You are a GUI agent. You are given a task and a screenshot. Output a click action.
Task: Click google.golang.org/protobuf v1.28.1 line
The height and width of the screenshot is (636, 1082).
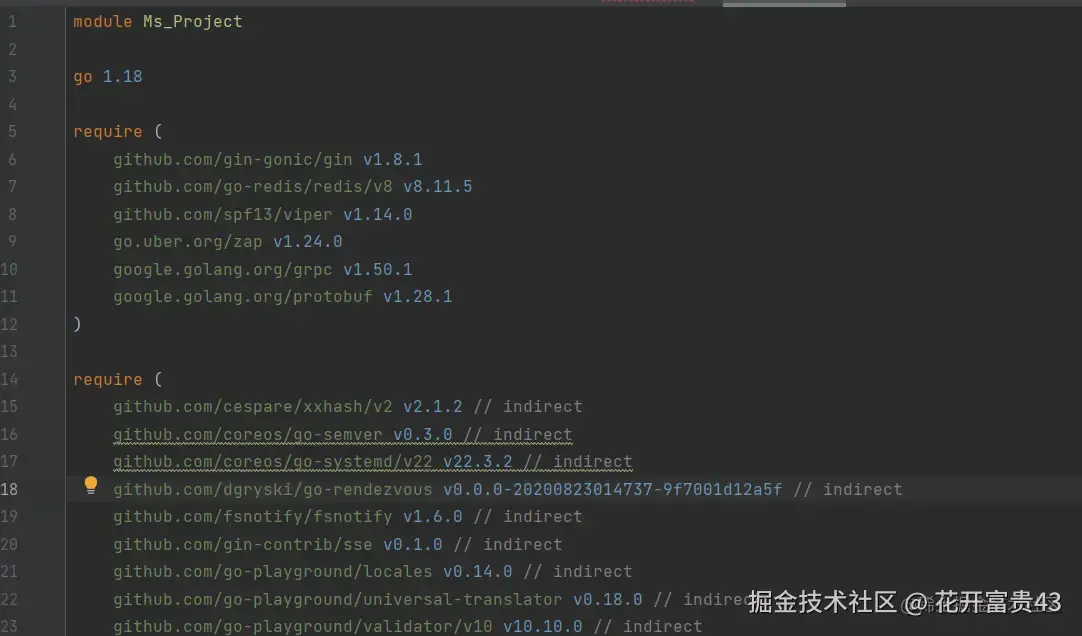[283, 297]
